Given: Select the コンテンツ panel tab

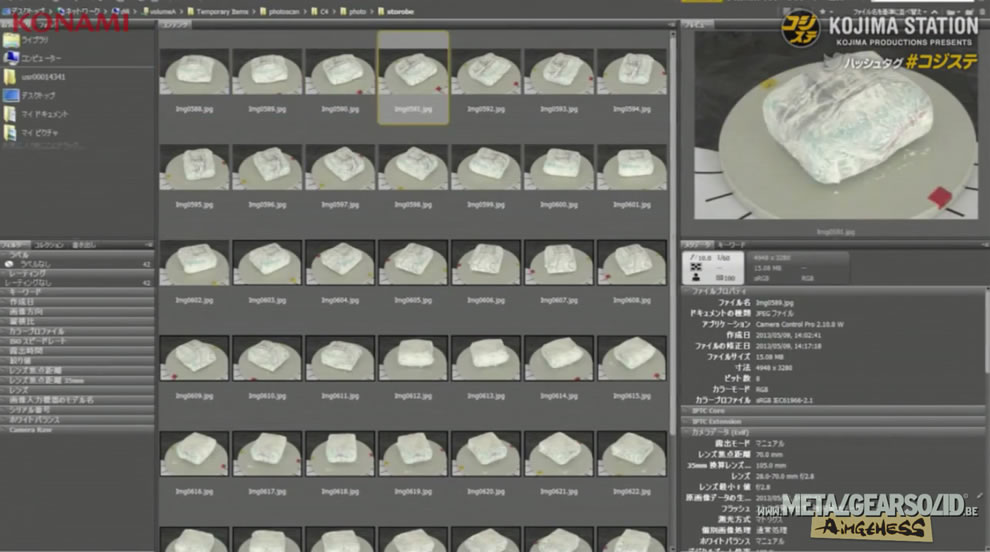Looking at the screenshot, I should (175, 25).
